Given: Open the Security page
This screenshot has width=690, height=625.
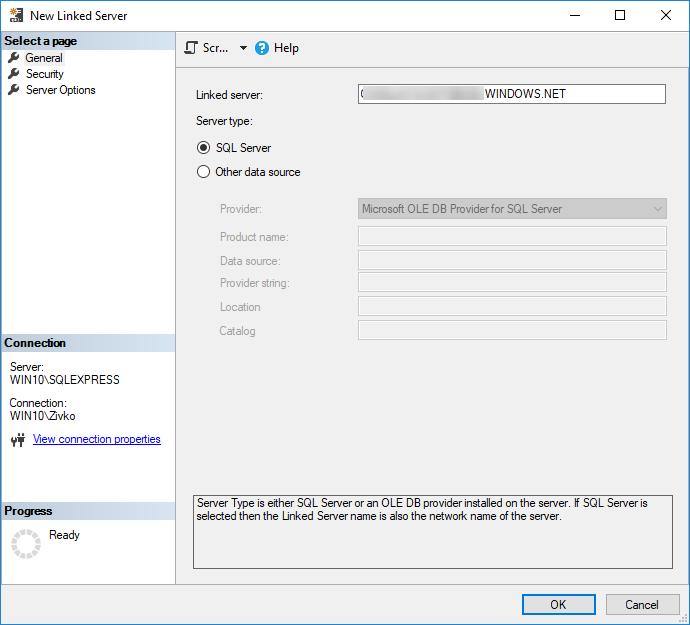Looking at the screenshot, I should coord(44,74).
